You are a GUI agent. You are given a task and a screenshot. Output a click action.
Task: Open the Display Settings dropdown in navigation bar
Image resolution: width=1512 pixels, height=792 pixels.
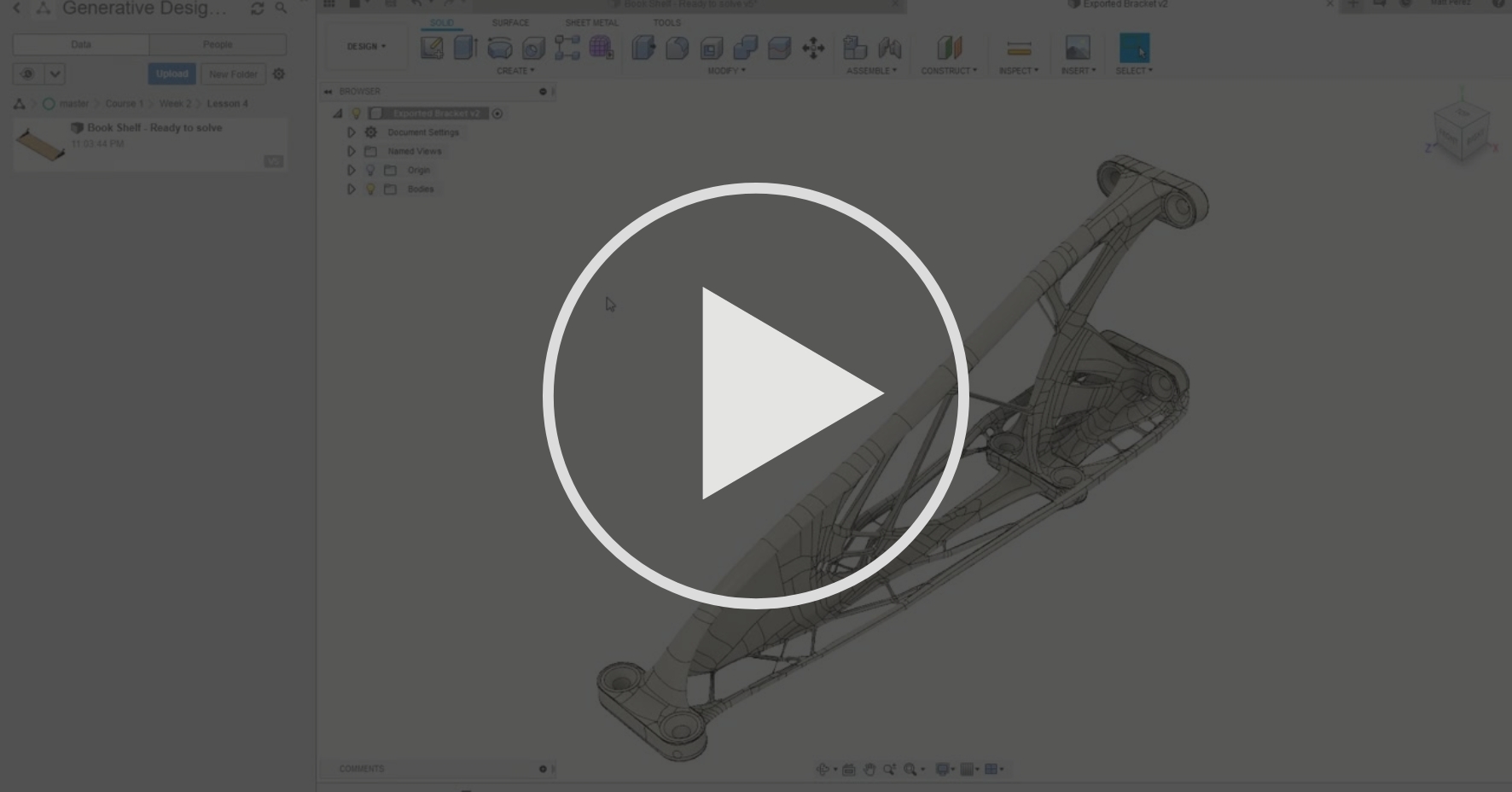pos(945,769)
